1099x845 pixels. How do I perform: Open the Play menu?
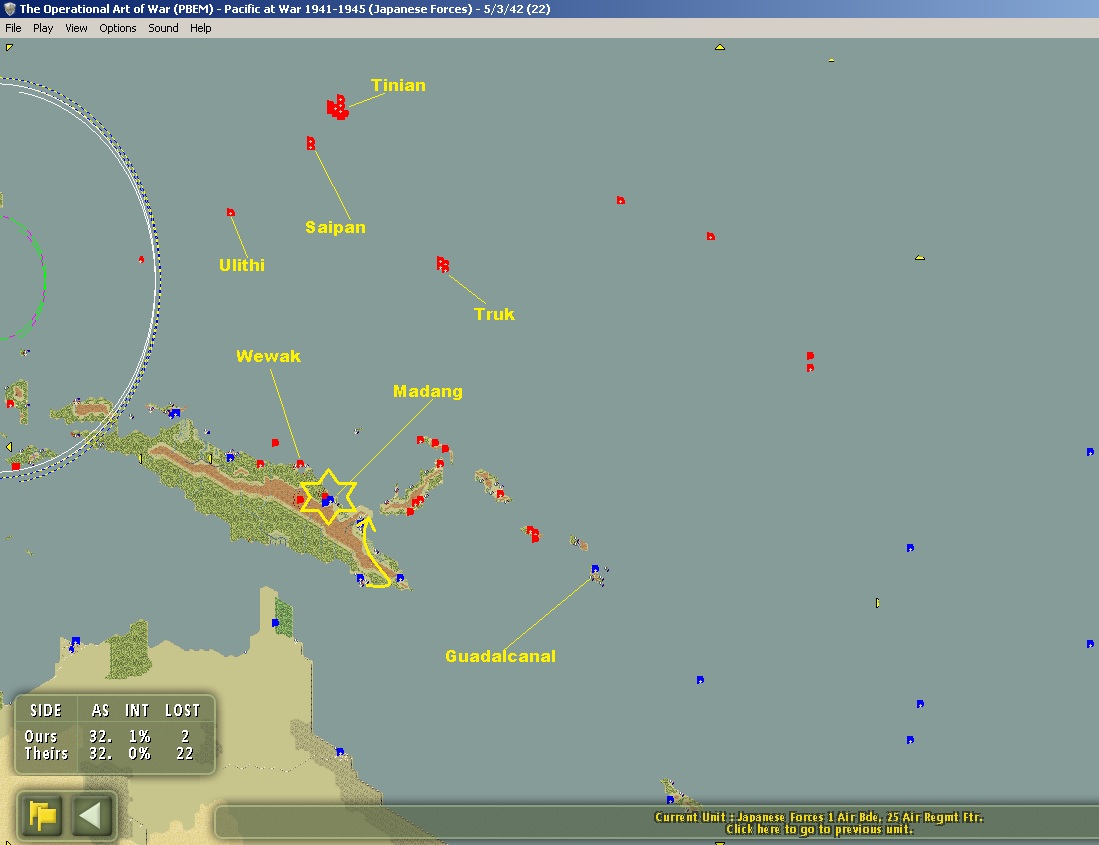(43, 28)
